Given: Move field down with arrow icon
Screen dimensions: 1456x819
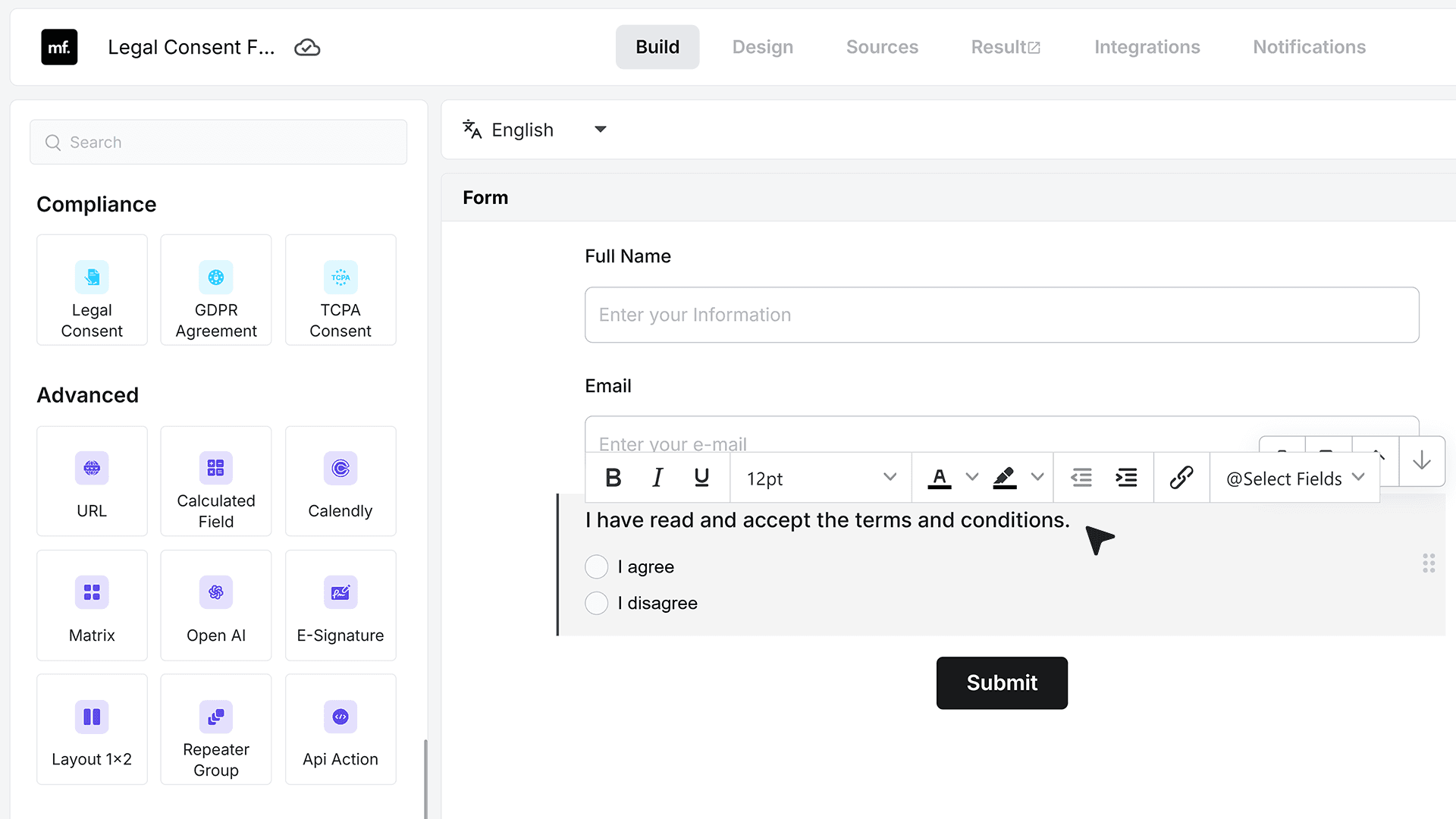Looking at the screenshot, I should 1422,460.
